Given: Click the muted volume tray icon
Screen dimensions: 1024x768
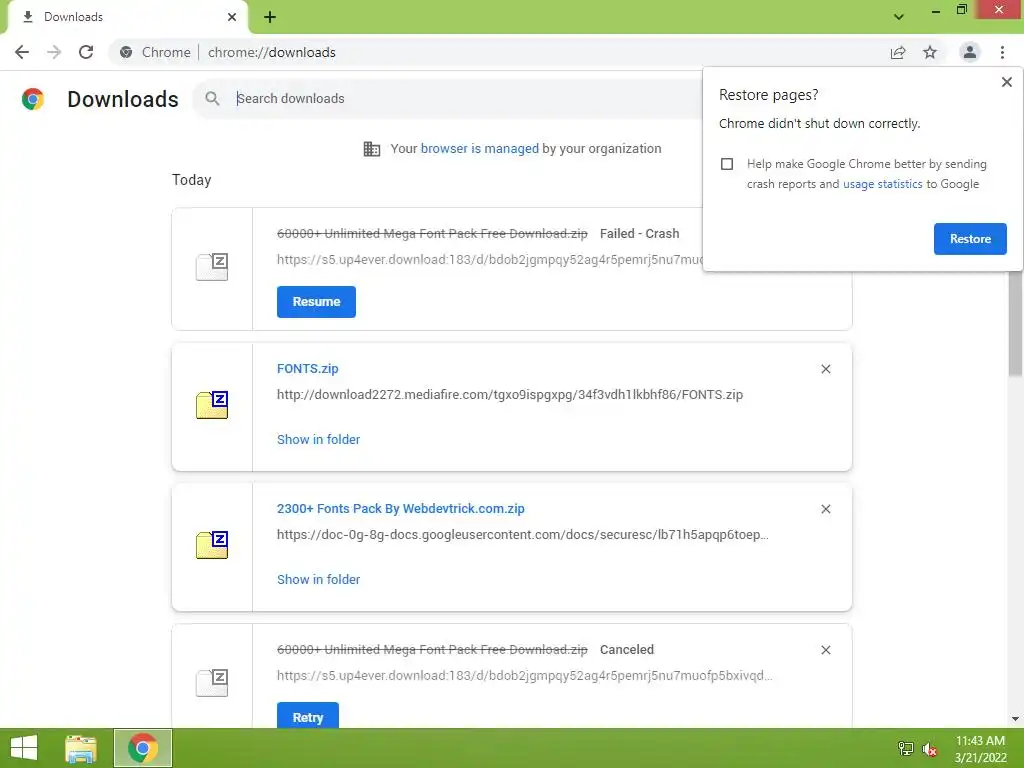Looking at the screenshot, I should pyautogui.click(x=930, y=748).
